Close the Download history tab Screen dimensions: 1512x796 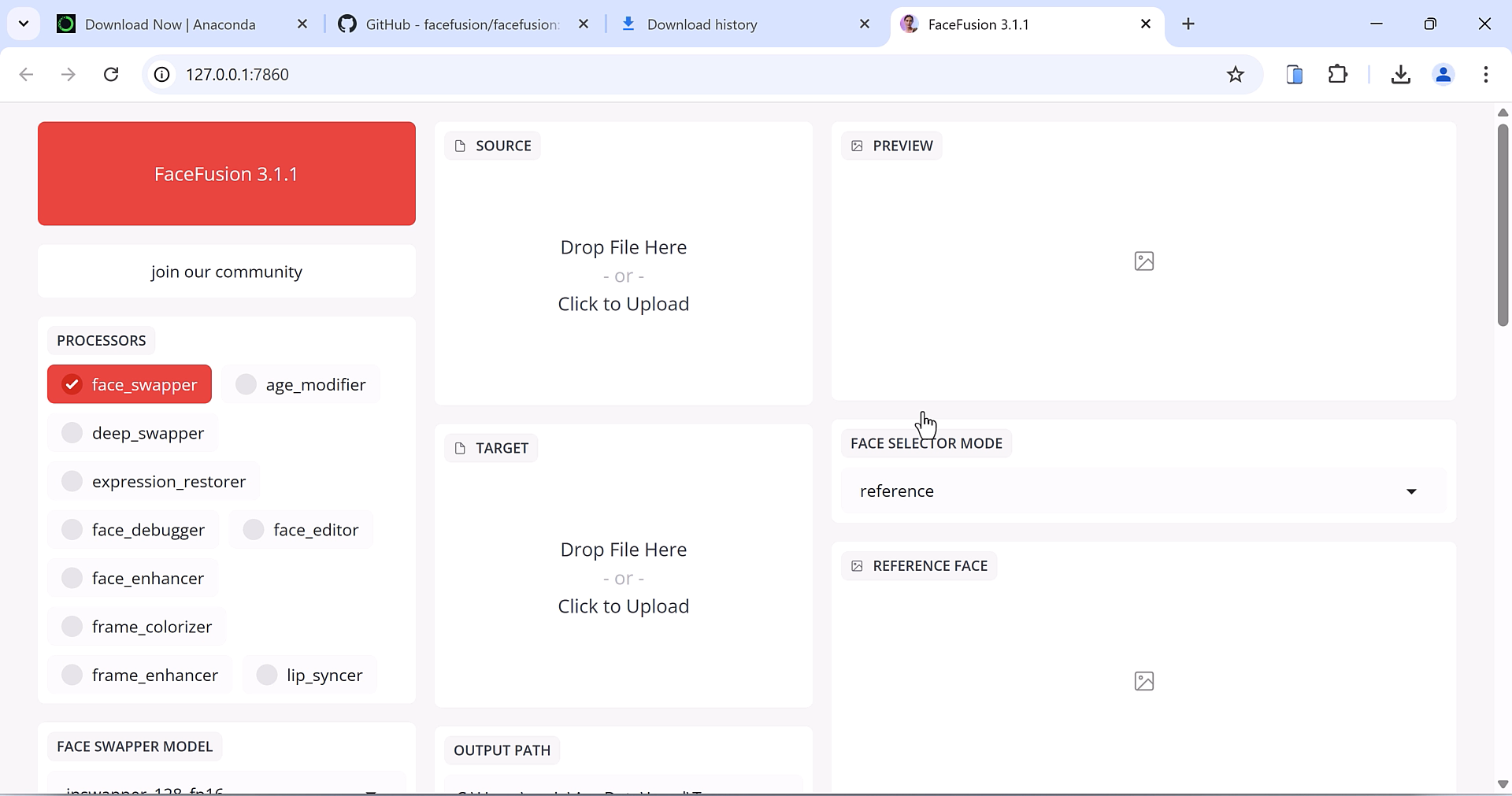click(x=865, y=24)
